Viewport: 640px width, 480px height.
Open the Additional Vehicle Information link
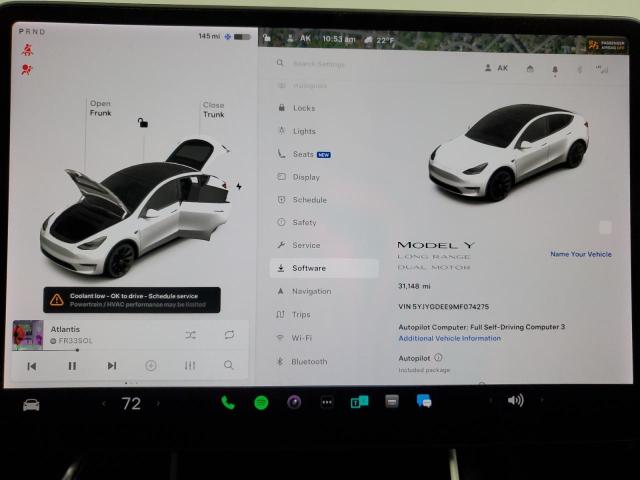tap(449, 338)
